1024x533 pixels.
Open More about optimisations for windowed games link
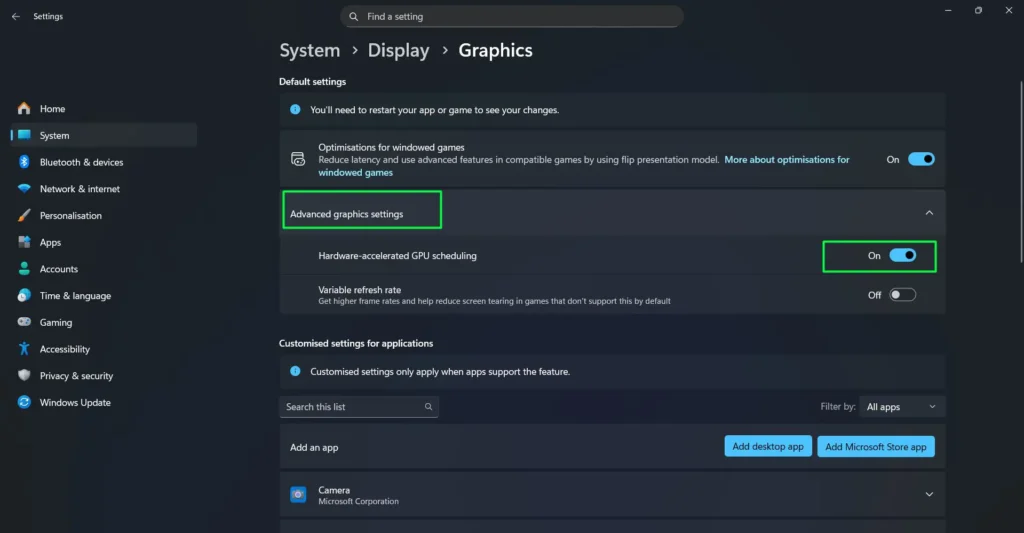(787, 159)
